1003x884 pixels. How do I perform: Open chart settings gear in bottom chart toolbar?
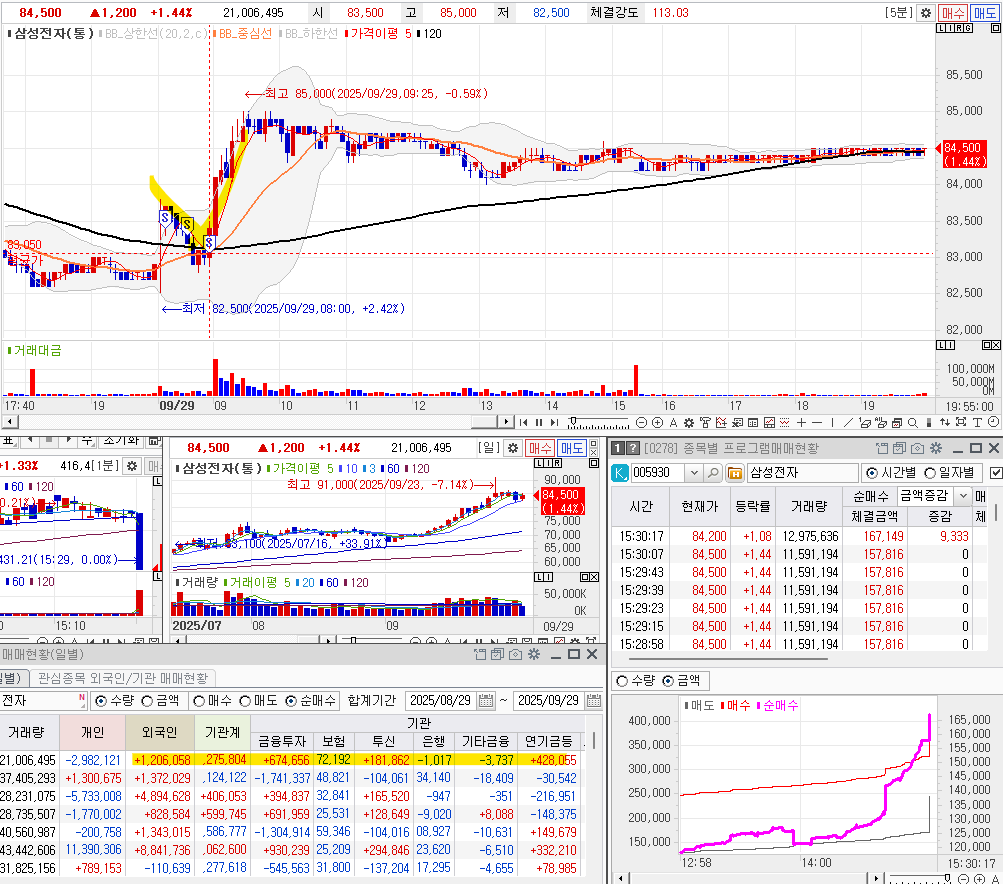689,423
